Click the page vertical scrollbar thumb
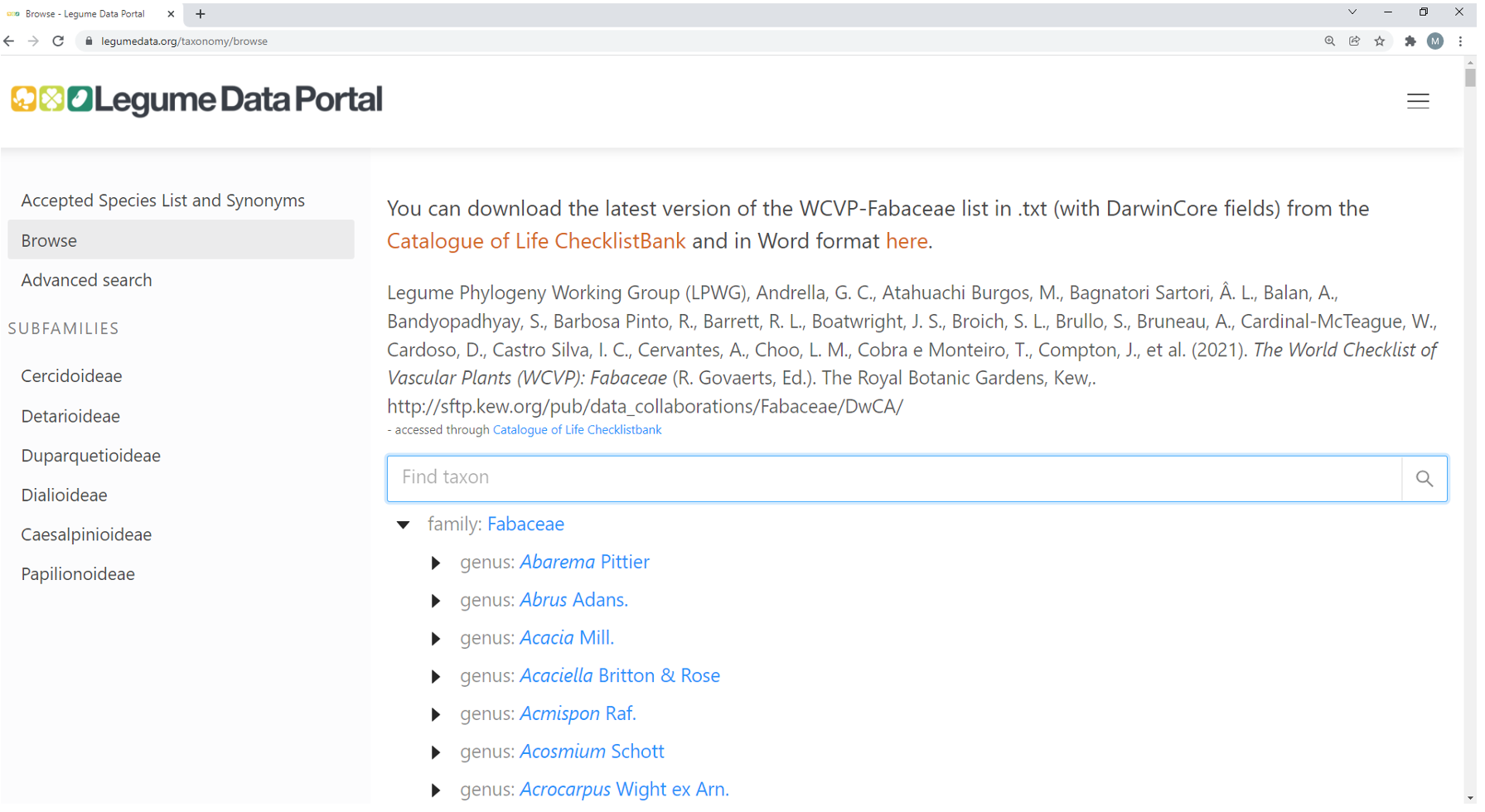 1470,77
